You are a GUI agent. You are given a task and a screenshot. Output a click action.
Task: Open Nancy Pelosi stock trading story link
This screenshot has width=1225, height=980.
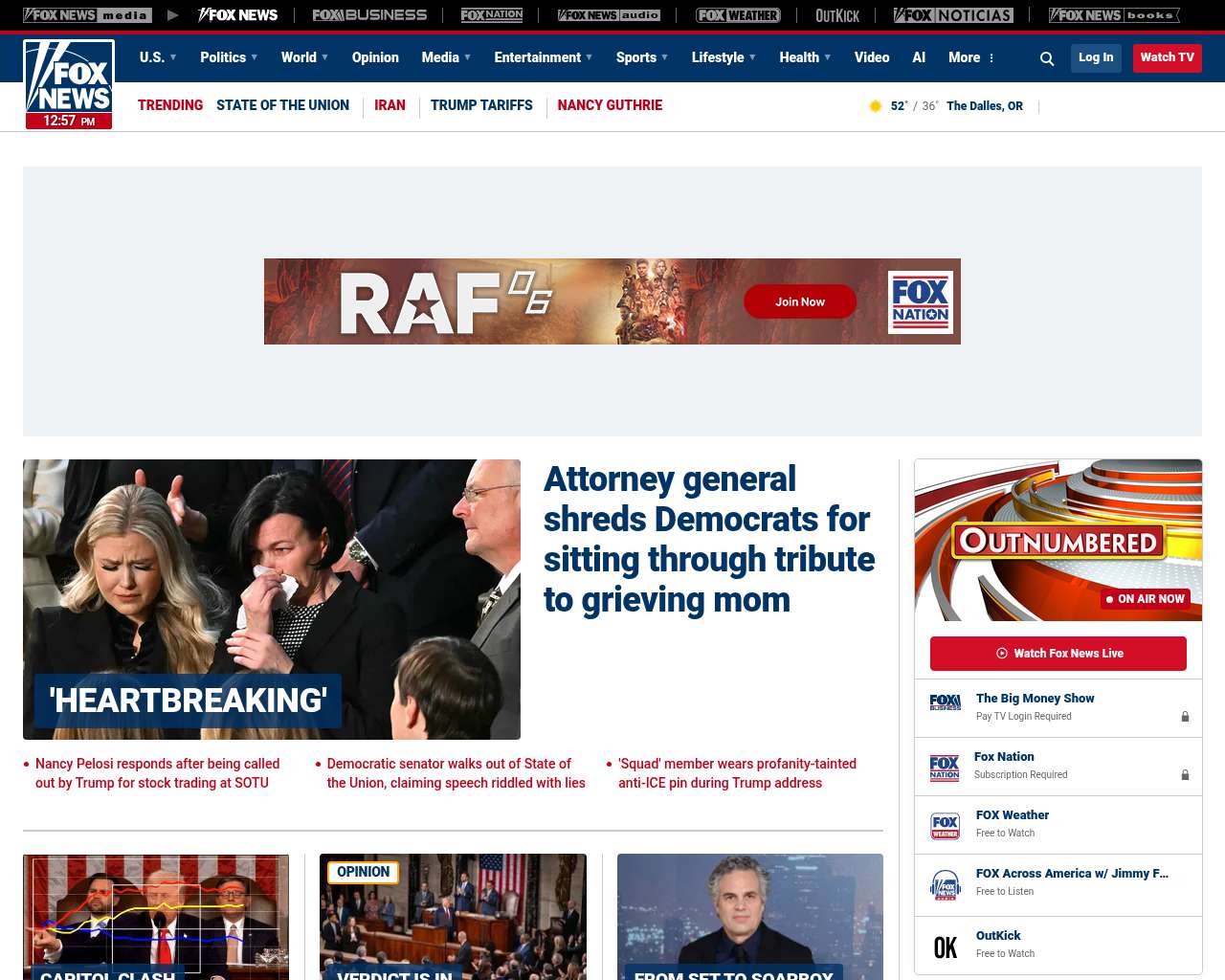click(x=158, y=773)
